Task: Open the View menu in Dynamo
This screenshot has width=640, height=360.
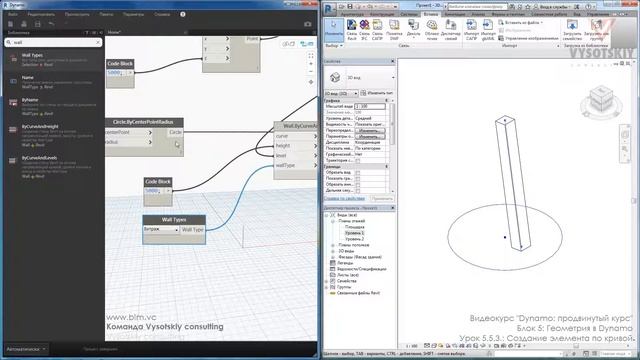Action: 77,14
